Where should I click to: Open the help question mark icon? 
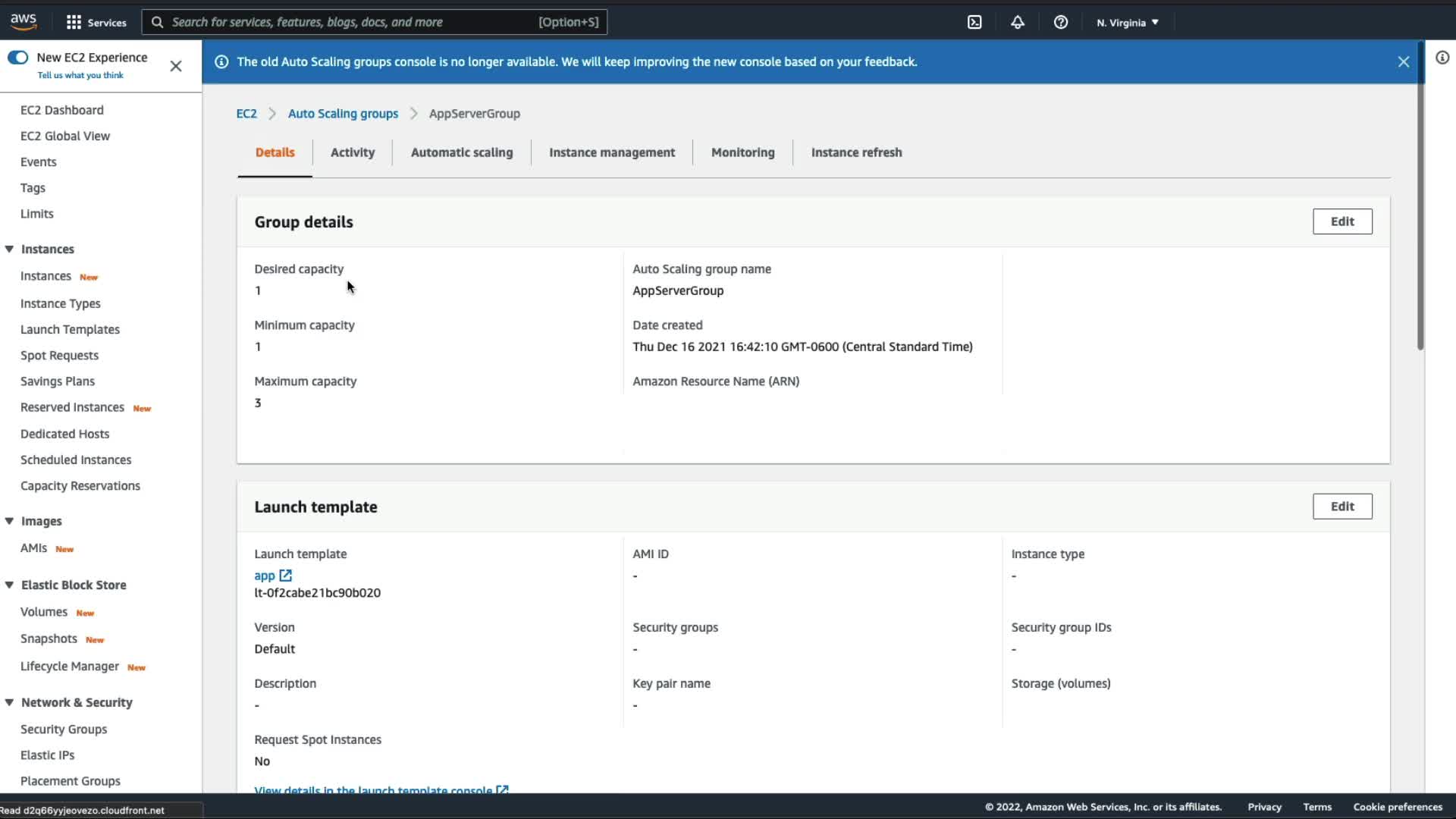point(1061,22)
